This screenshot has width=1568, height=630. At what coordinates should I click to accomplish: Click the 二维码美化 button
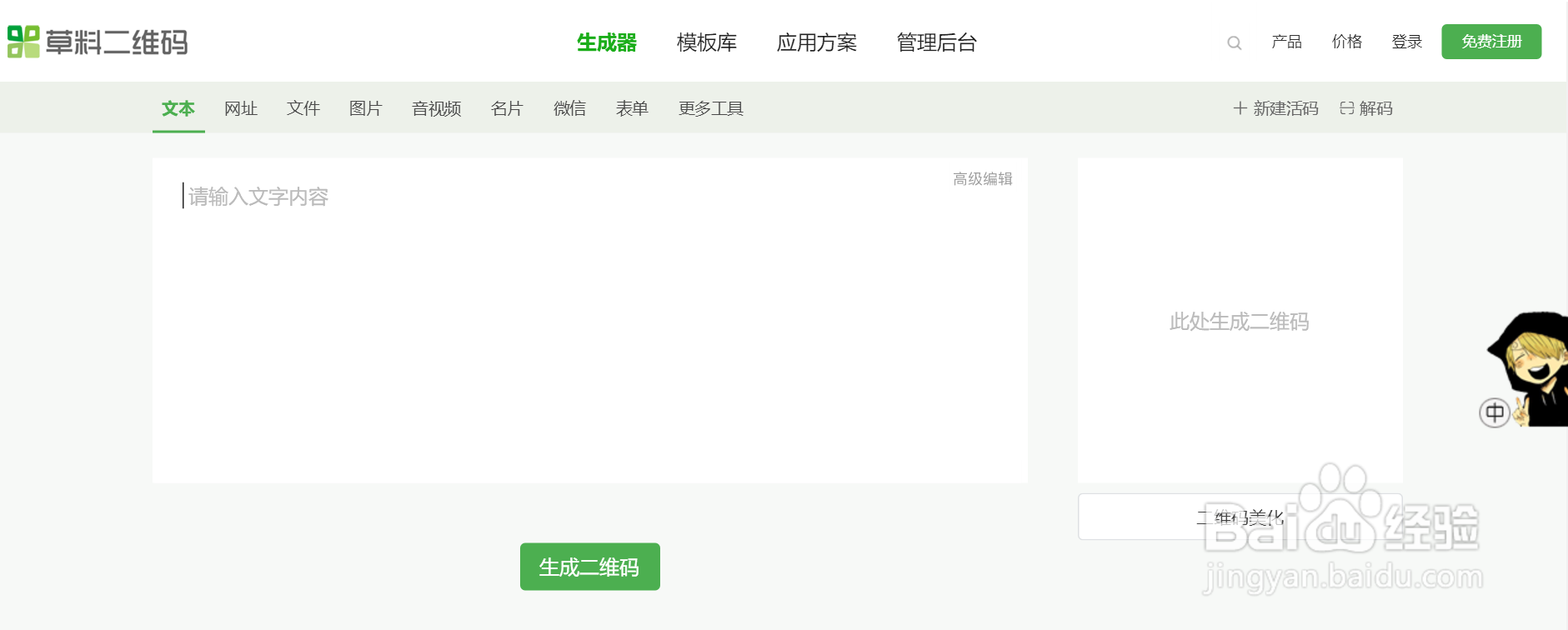[x=1240, y=517]
